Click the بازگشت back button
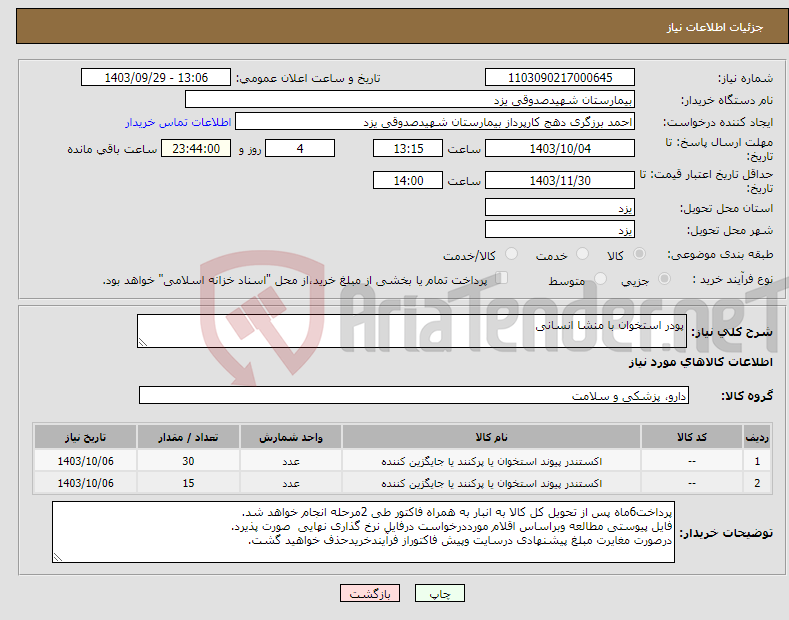 tap(370, 594)
